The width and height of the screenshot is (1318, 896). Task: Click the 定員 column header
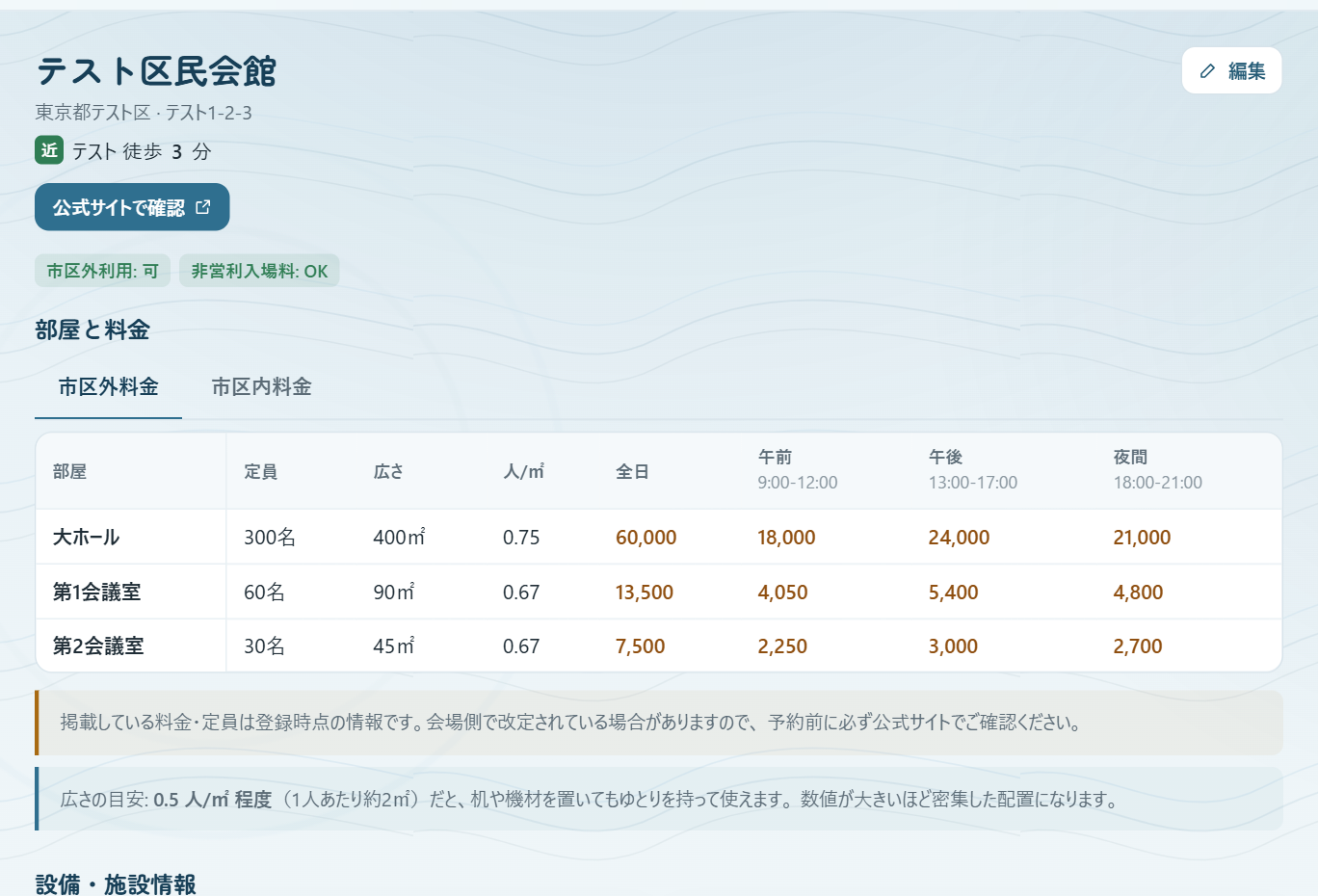260,471
